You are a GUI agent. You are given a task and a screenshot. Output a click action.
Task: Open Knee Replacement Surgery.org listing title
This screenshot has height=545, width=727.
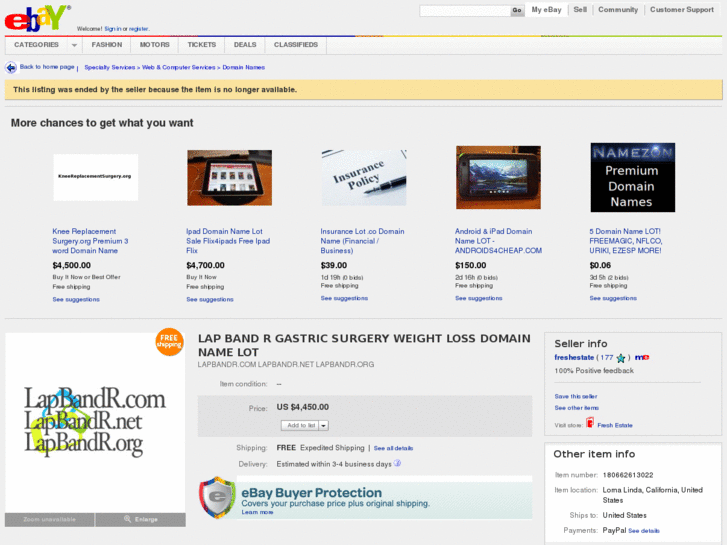click(x=90, y=241)
